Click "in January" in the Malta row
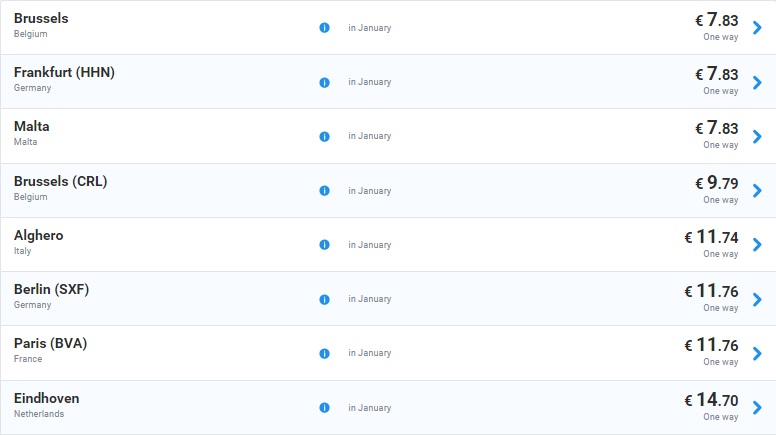 tap(369, 136)
